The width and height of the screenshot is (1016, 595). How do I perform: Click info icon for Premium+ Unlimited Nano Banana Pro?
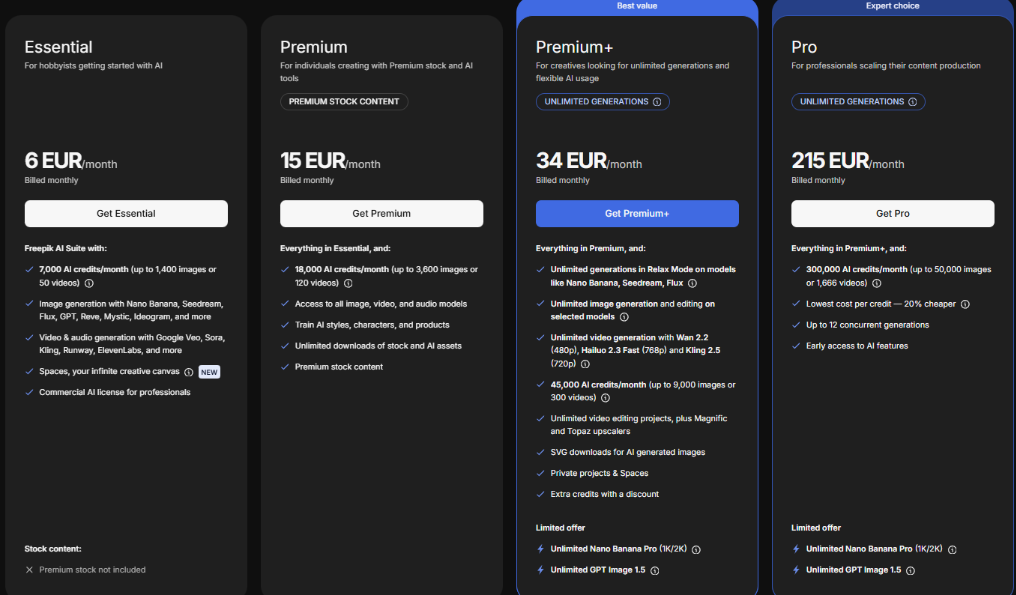point(696,549)
